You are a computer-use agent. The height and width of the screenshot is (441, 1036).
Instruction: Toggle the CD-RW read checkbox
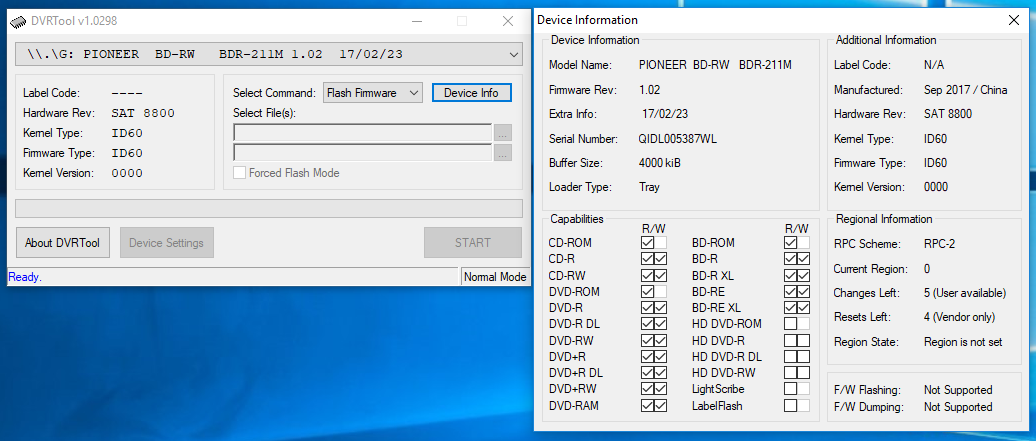click(x=647, y=275)
